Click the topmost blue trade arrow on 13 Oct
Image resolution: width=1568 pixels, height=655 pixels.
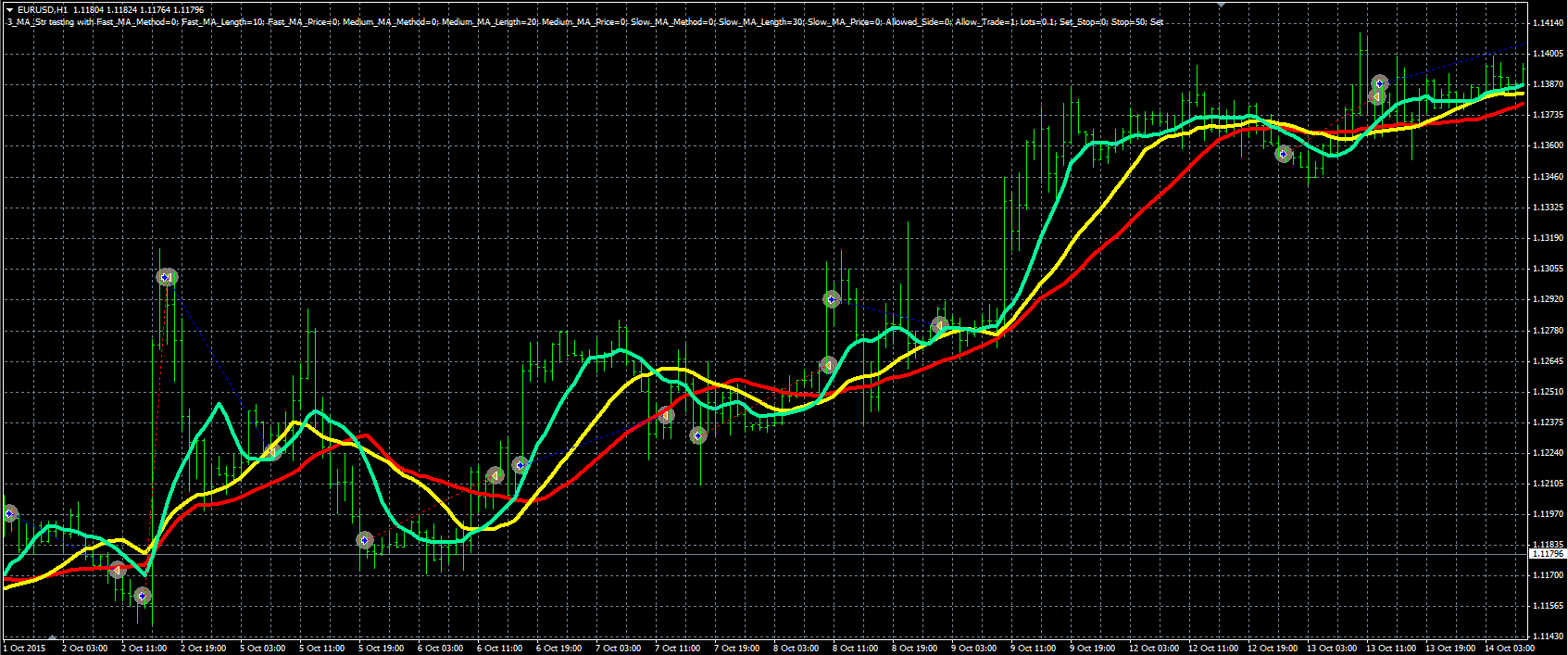coord(1380,83)
